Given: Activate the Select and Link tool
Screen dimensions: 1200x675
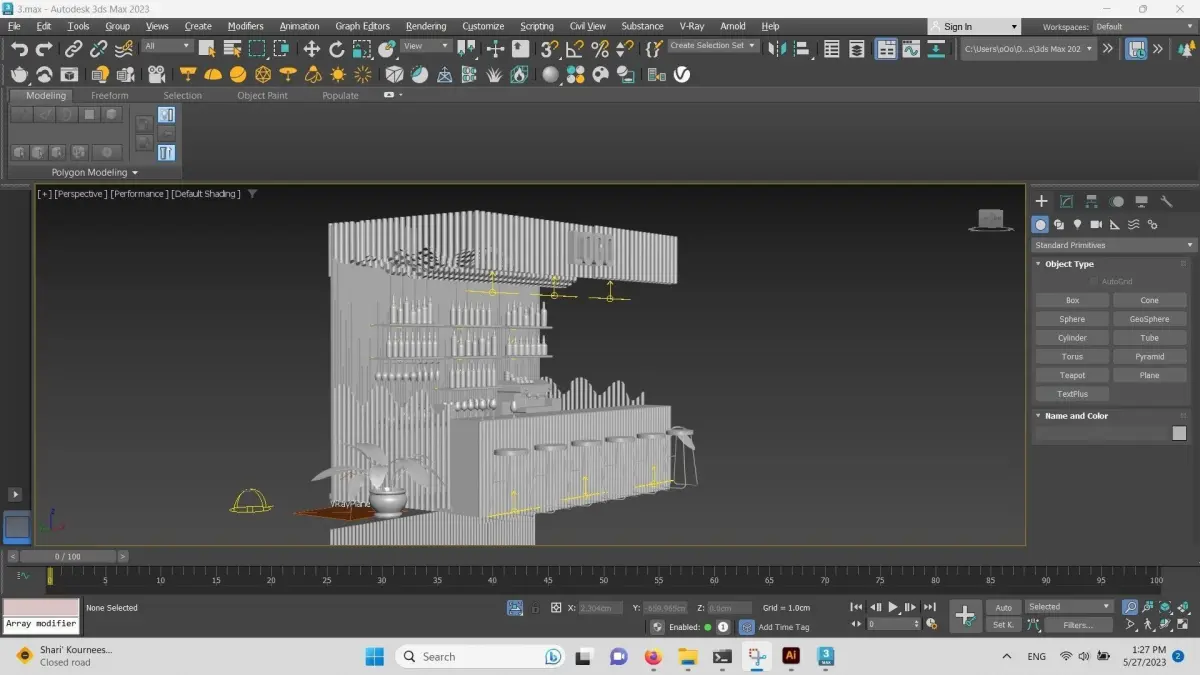Looking at the screenshot, I should click(74, 48).
